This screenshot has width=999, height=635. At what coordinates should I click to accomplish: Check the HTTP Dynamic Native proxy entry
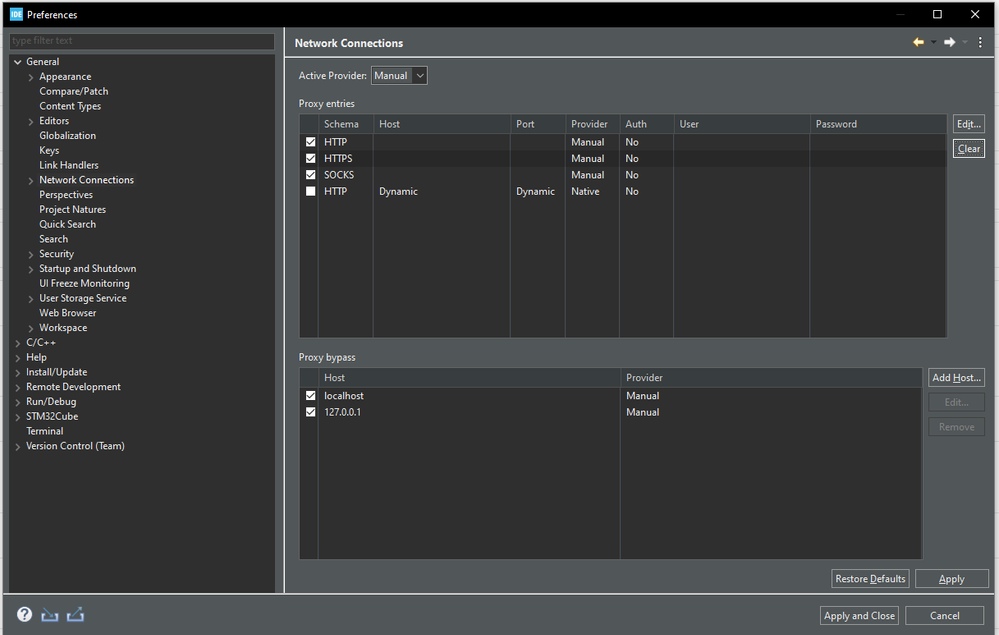310,191
